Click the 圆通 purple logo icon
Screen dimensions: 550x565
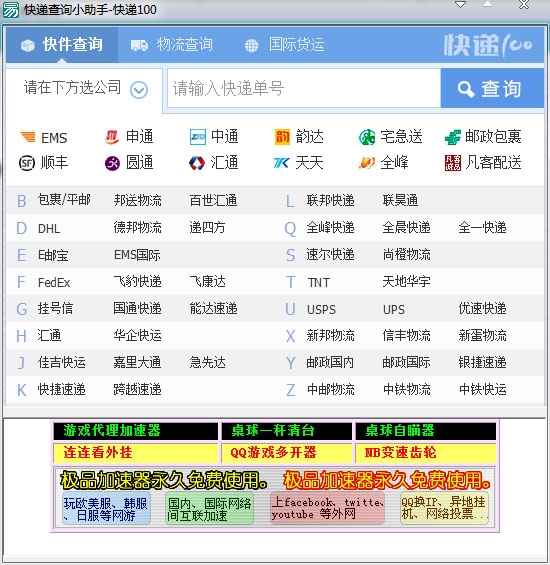click(x=112, y=164)
